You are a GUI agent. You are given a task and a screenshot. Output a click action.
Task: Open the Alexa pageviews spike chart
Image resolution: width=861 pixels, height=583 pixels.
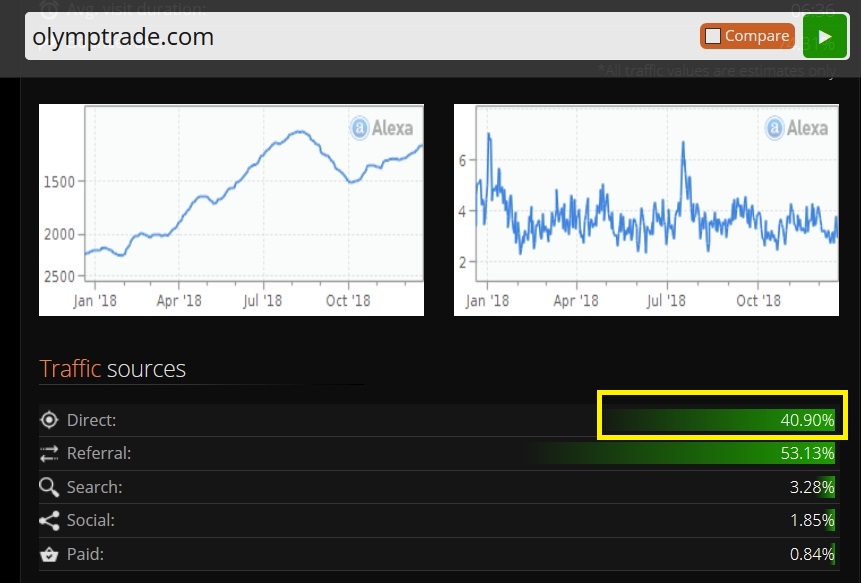tap(646, 210)
